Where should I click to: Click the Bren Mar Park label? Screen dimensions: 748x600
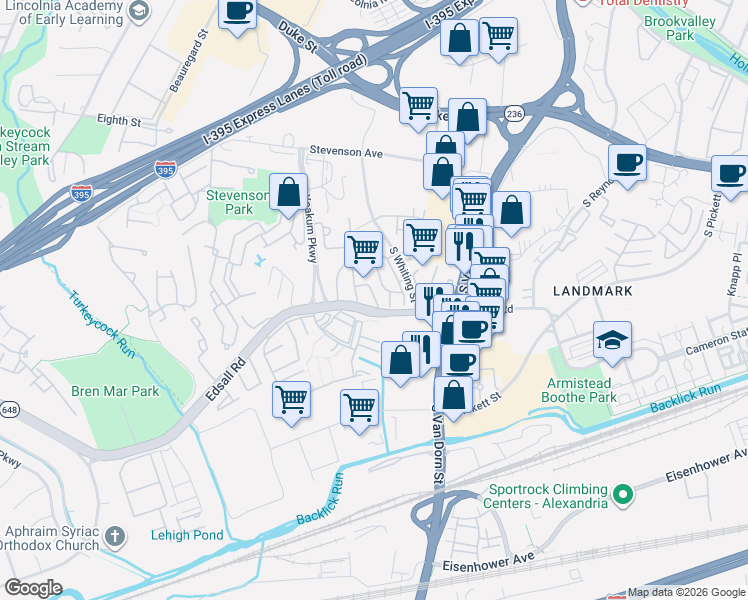tap(115, 391)
